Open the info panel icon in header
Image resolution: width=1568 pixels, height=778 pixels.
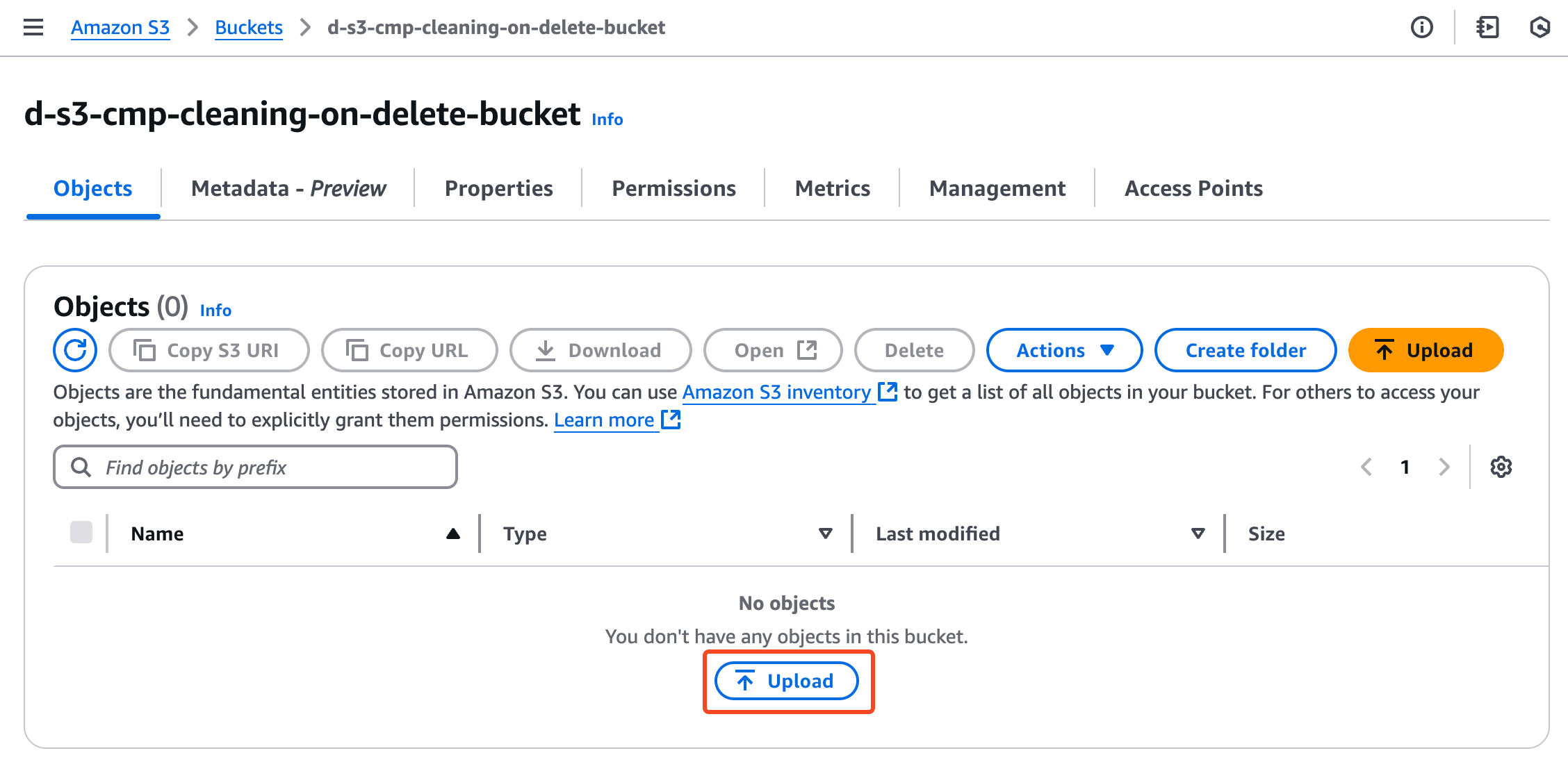[x=1421, y=27]
